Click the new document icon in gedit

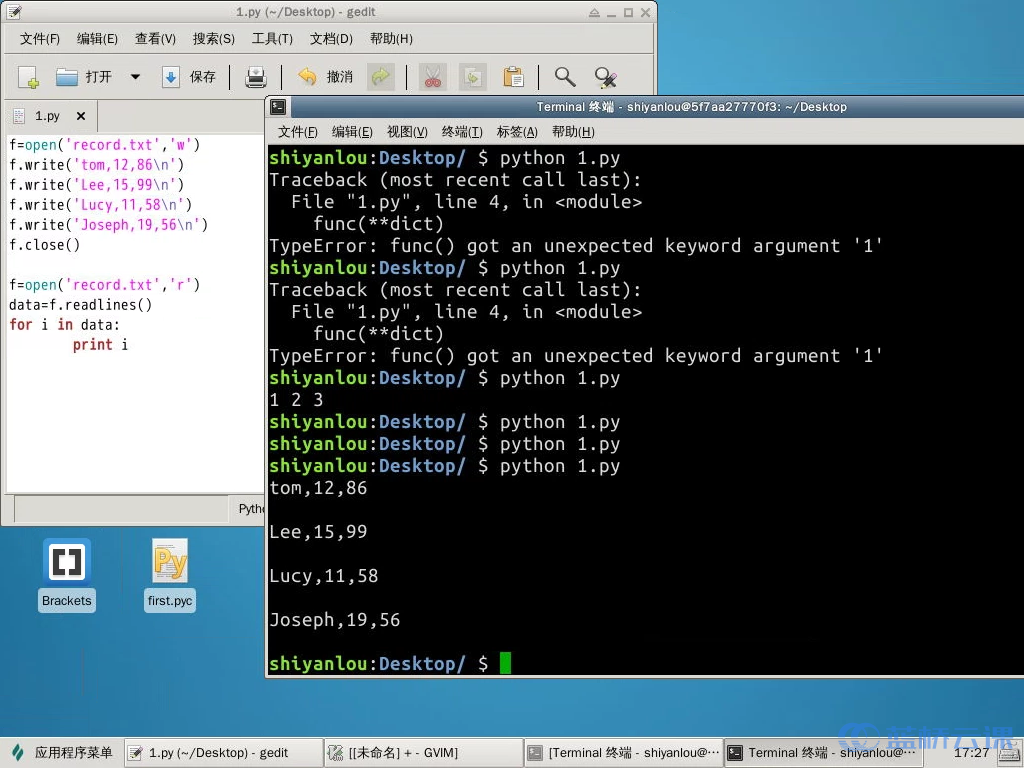(x=28, y=77)
